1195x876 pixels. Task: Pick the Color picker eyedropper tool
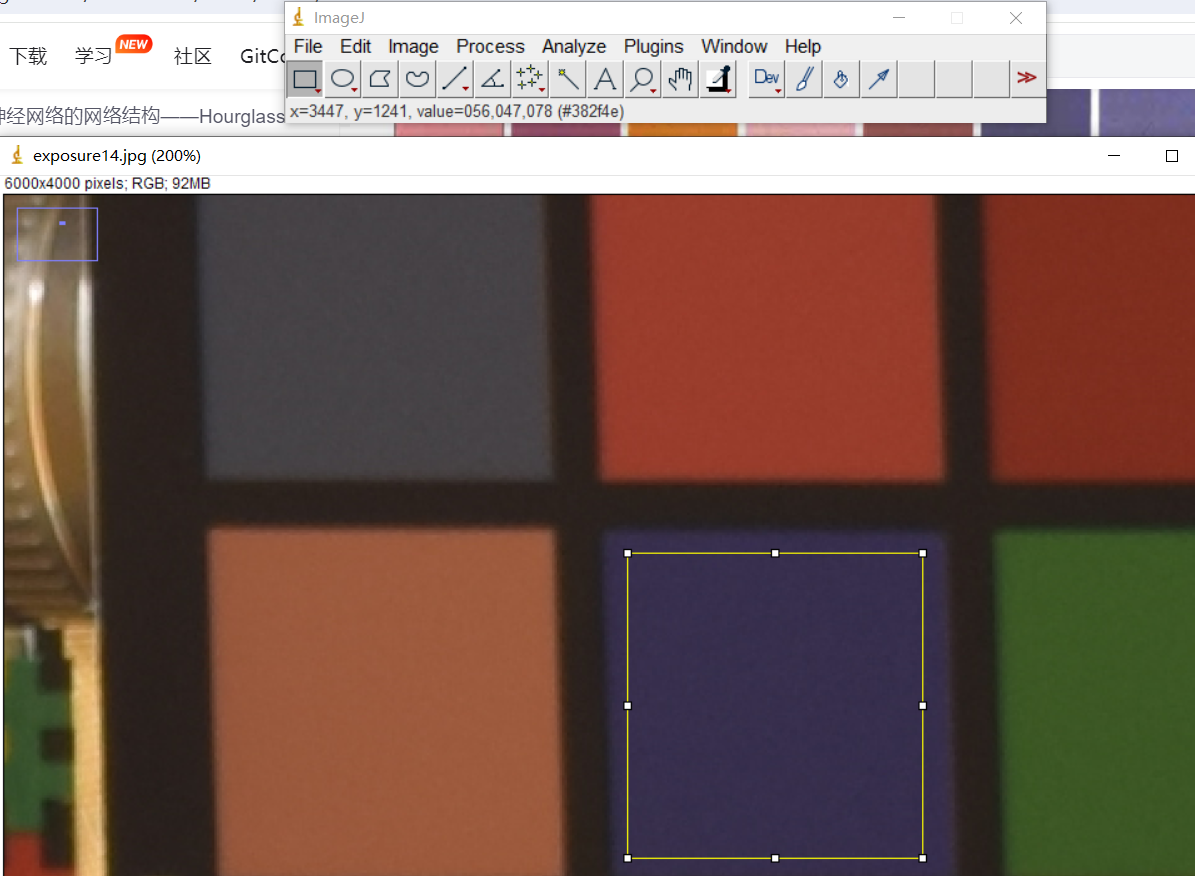[x=718, y=79]
